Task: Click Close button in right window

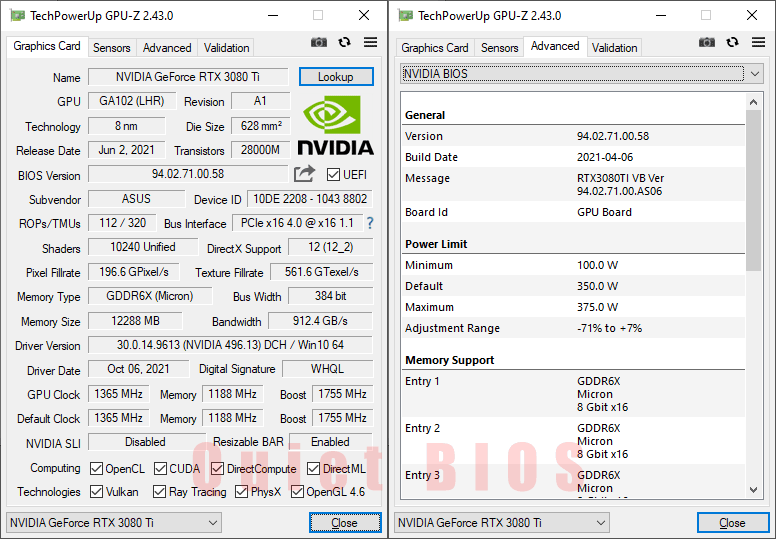Action: [x=733, y=523]
